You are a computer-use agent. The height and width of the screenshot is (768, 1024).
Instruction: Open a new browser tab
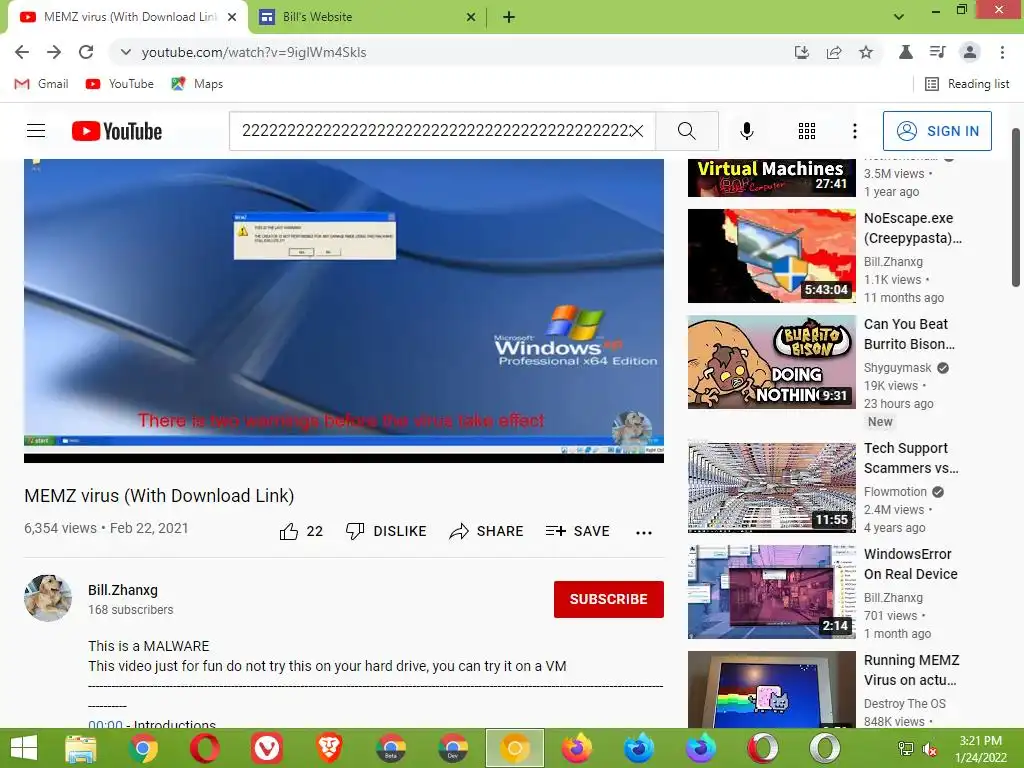(x=509, y=17)
